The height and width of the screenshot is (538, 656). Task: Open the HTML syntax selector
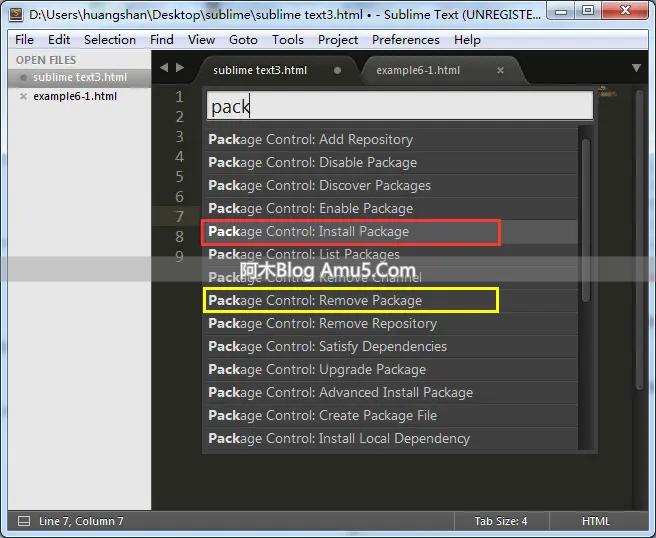tap(596, 521)
